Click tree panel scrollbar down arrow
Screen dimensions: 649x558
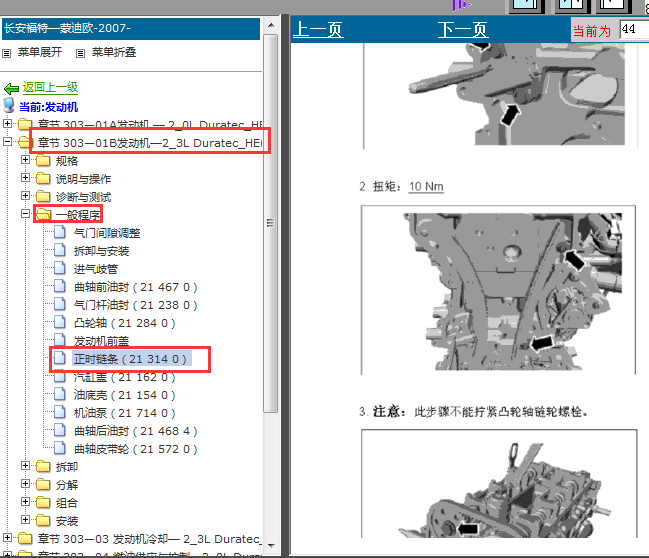coord(271,545)
